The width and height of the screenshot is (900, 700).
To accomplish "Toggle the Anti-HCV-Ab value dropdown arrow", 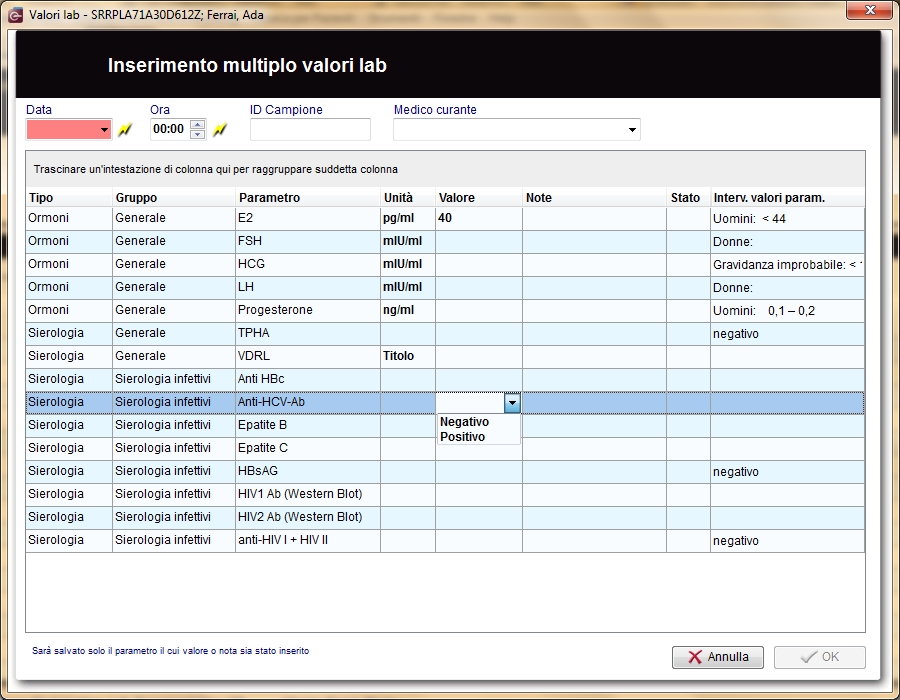I will tap(512, 403).
